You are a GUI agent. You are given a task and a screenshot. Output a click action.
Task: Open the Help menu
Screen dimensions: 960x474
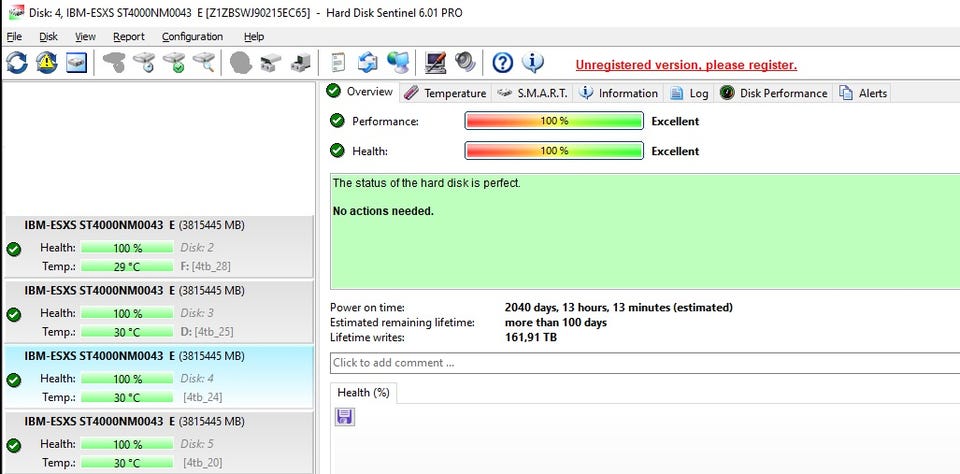(253, 37)
